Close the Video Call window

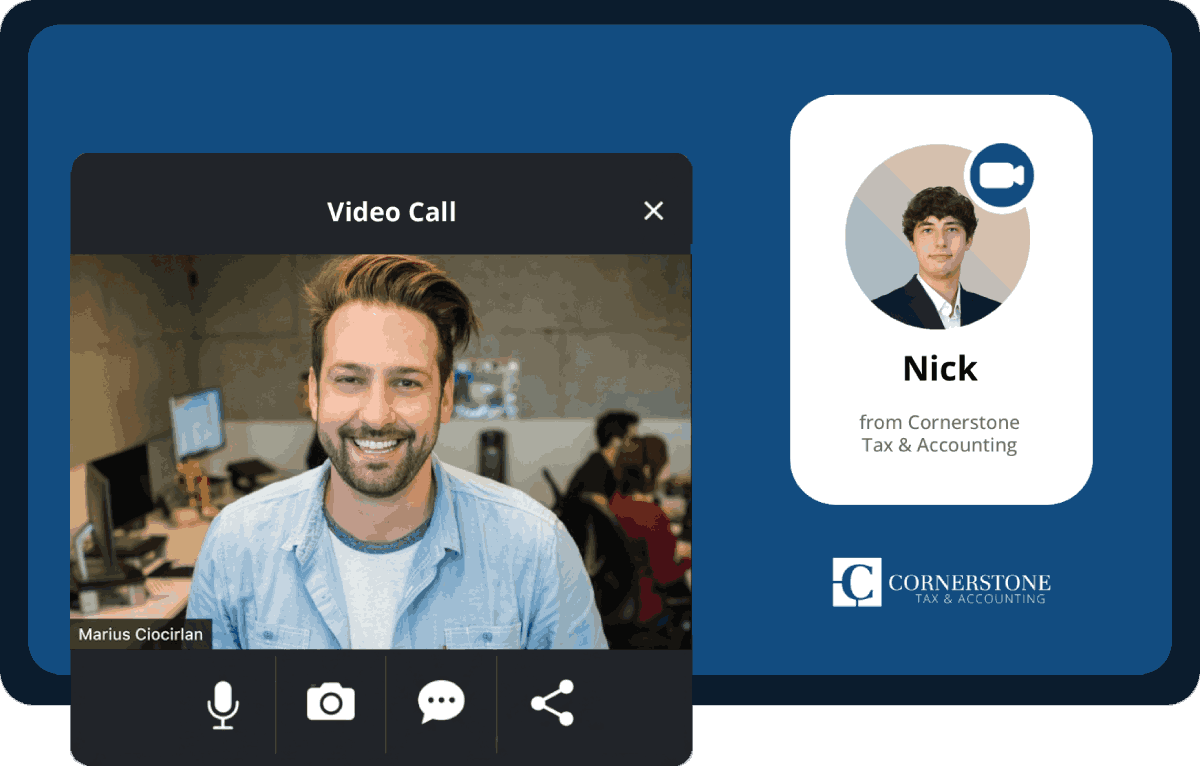pyautogui.click(x=654, y=211)
